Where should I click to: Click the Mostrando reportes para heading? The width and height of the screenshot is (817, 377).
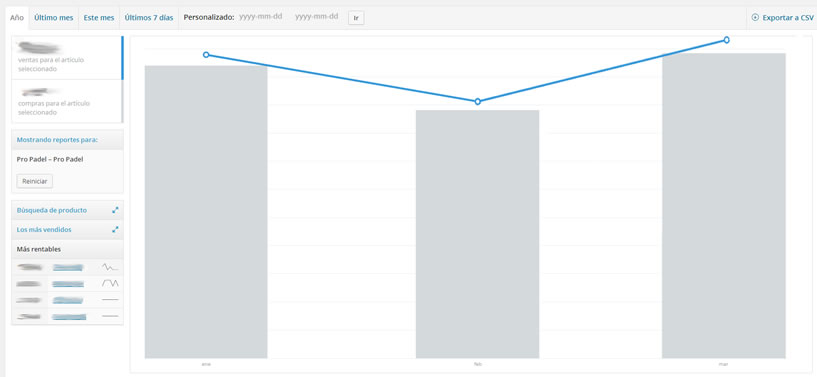pyautogui.click(x=57, y=140)
